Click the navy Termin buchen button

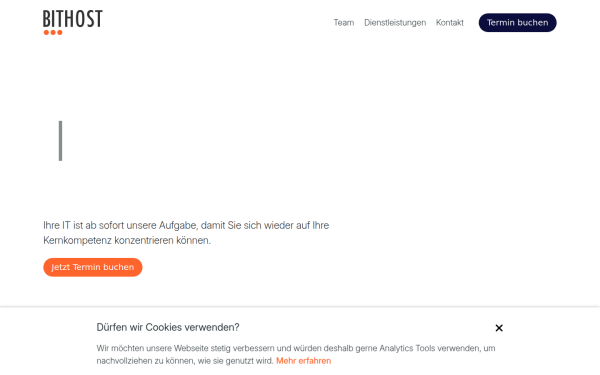517,23
